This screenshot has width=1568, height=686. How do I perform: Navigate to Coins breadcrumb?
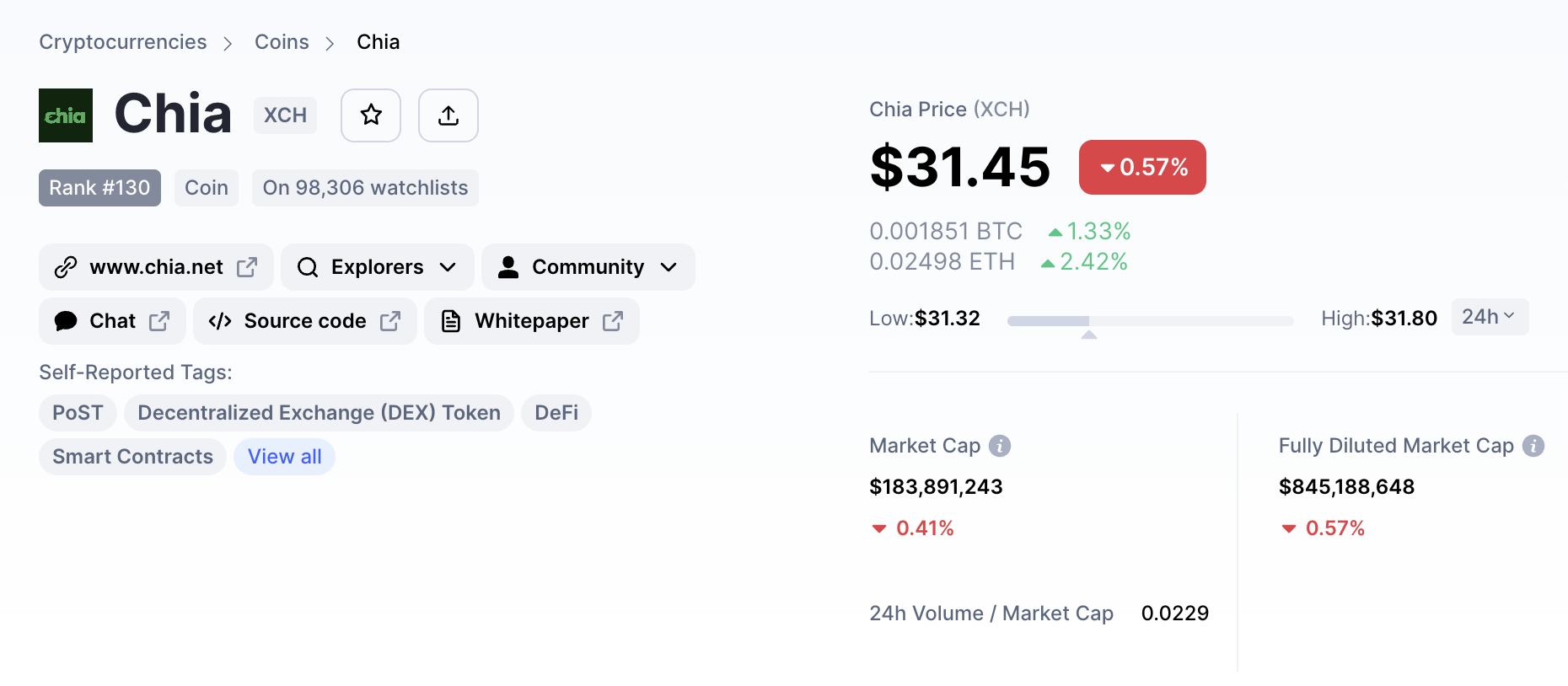click(282, 42)
